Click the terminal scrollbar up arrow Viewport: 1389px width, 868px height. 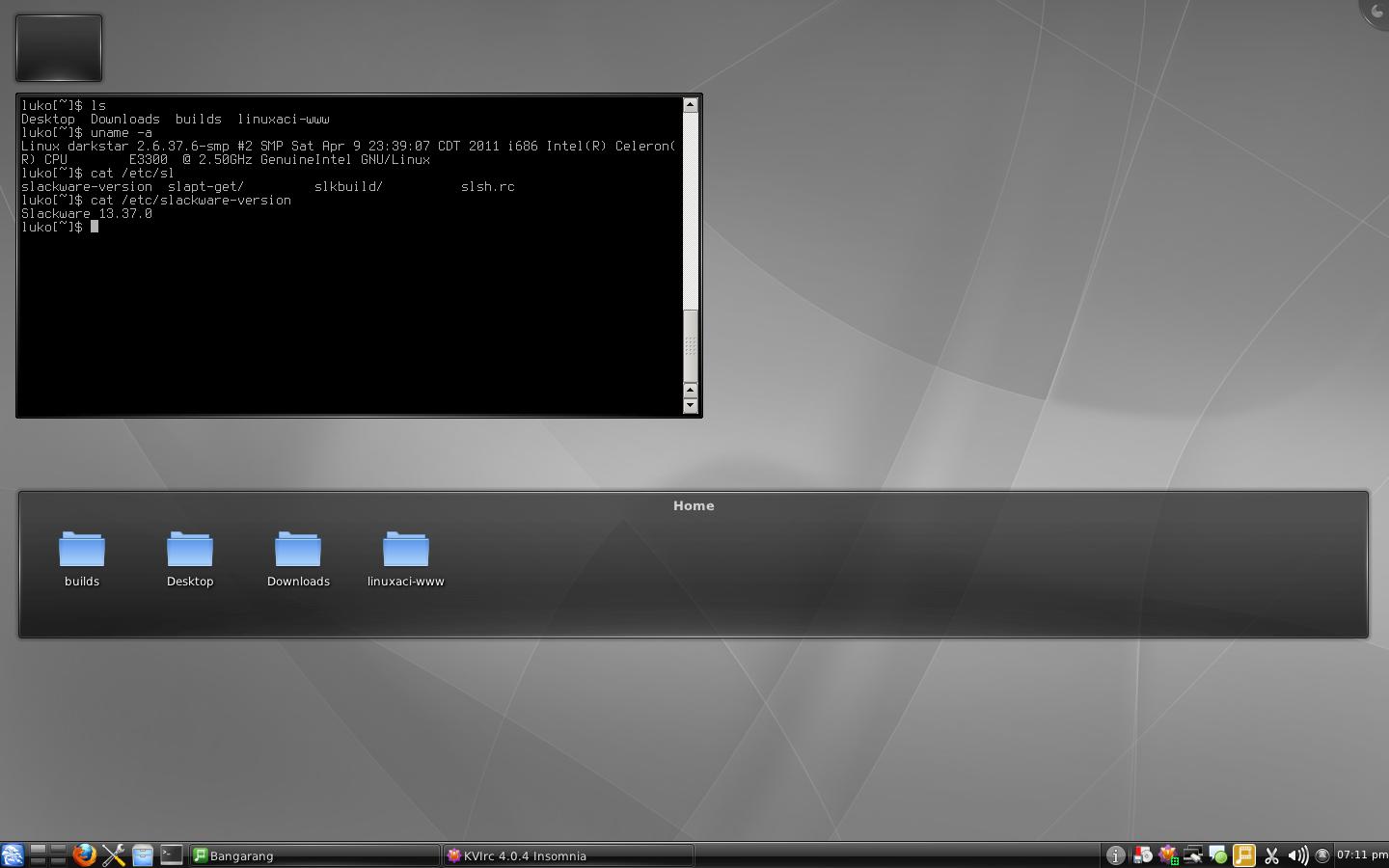point(690,104)
